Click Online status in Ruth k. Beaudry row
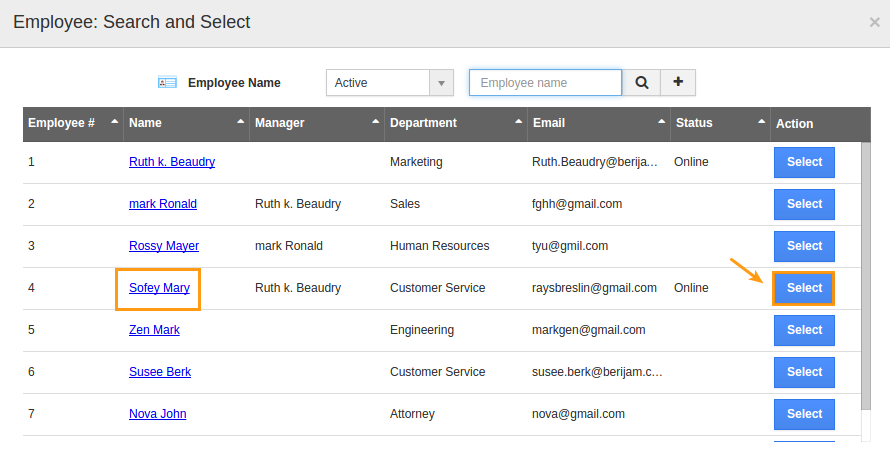 (691, 162)
